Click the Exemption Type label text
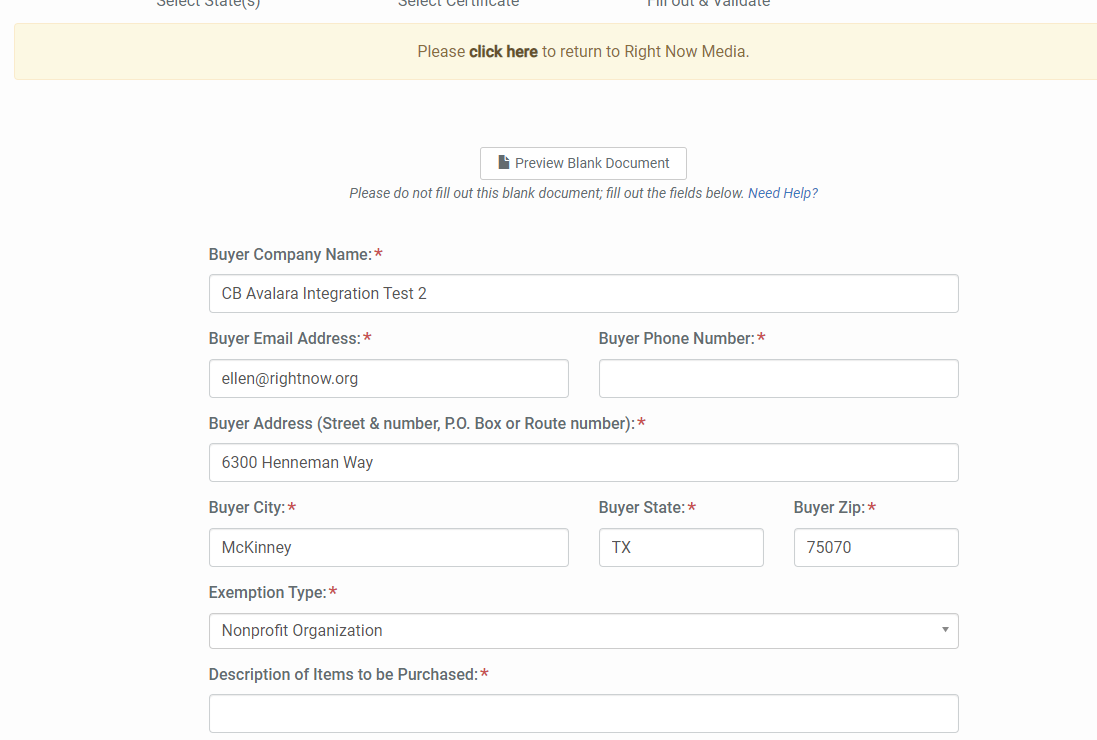This screenshot has height=740, width=1097. click(x=267, y=593)
